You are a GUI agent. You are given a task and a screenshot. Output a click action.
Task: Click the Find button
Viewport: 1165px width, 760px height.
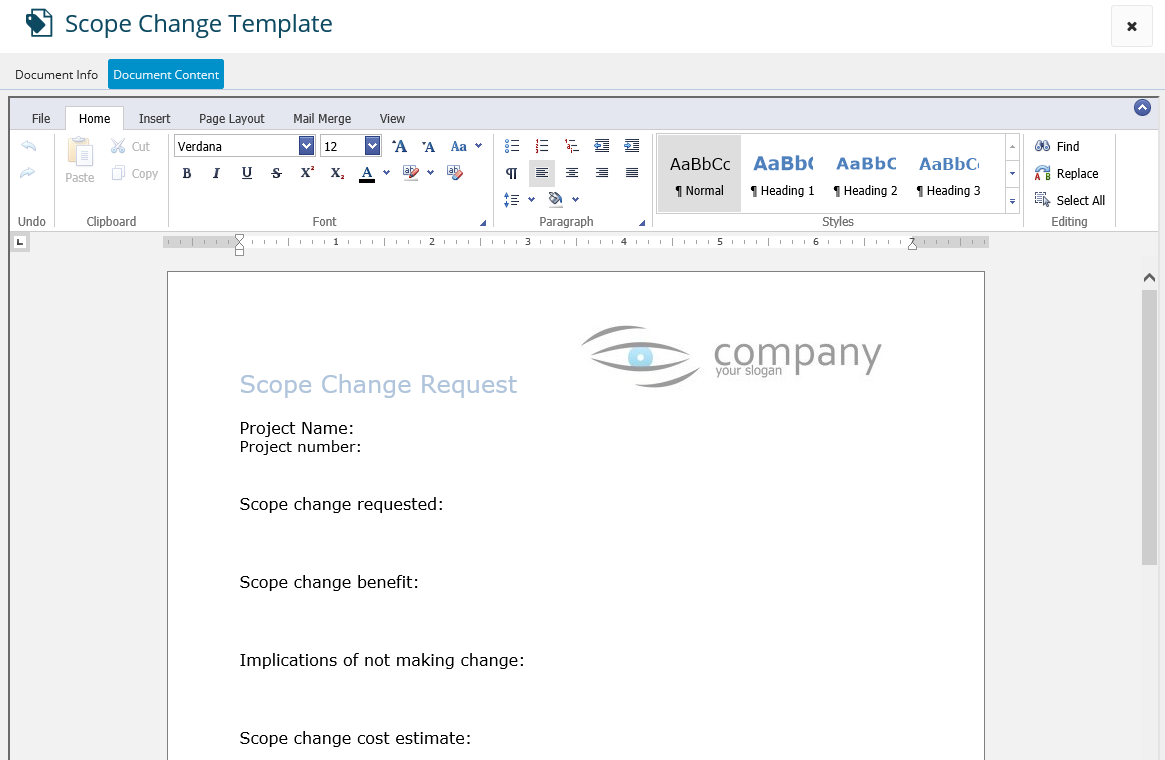pyautogui.click(x=1057, y=146)
